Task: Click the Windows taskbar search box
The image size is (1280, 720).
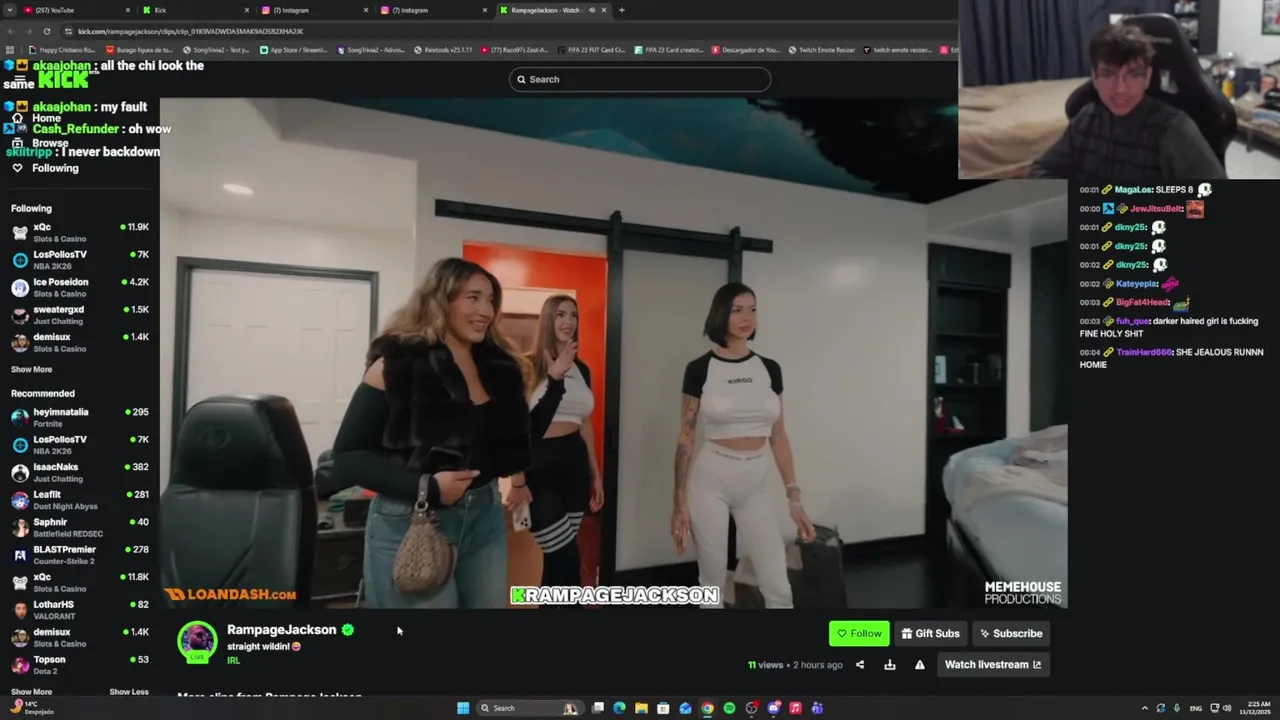Action: pos(530,708)
